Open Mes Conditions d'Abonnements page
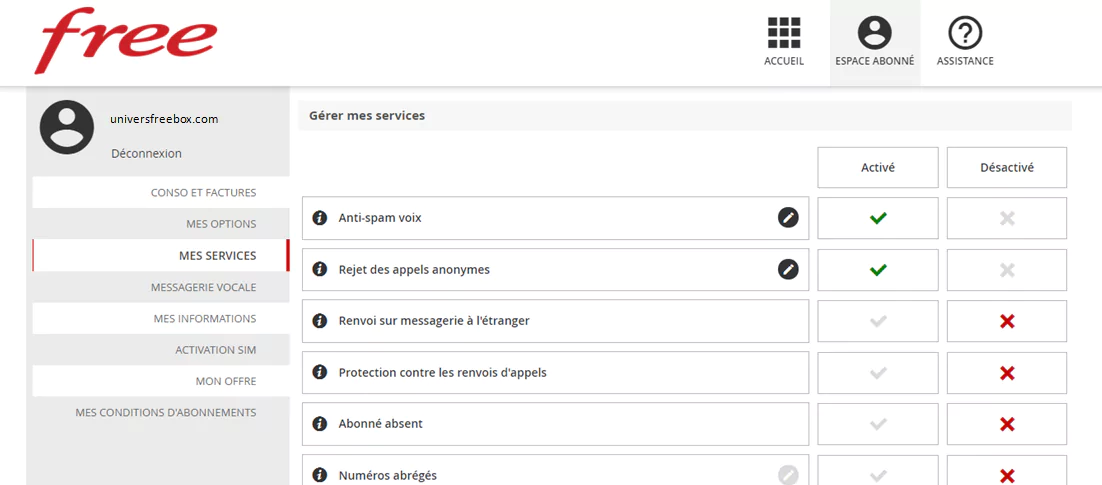The height and width of the screenshot is (485, 1102). (x=165, y=412)
